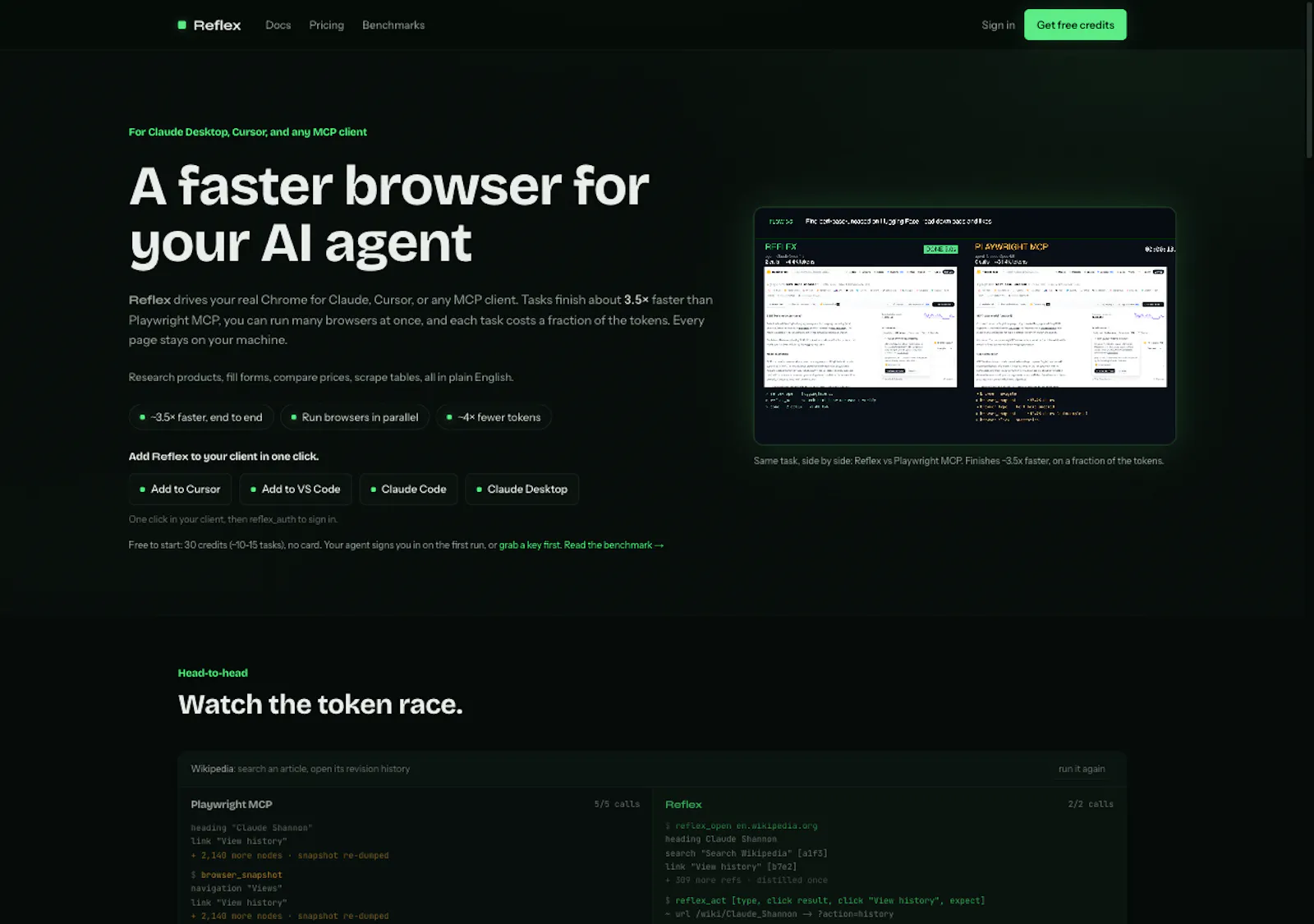Click the '$ reflex_act' command line

[x=825, y=901]
